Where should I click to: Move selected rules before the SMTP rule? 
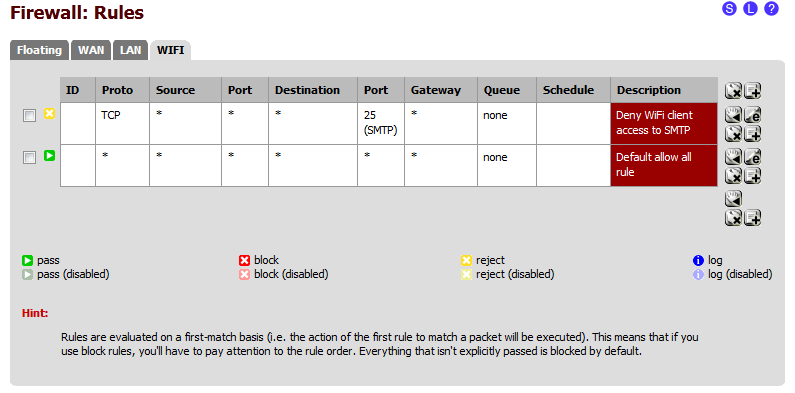click(x=733, y=115)
